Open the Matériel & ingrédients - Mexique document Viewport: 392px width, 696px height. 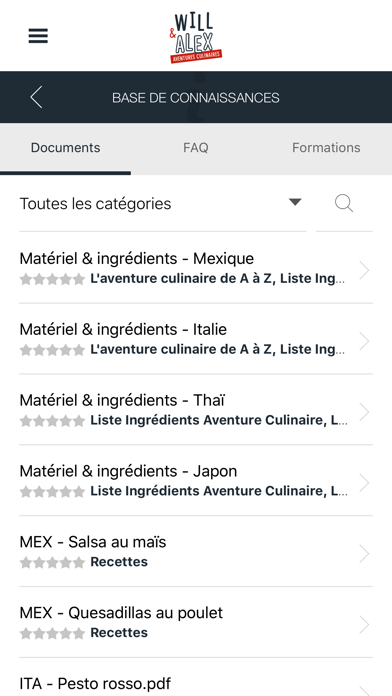196,268
